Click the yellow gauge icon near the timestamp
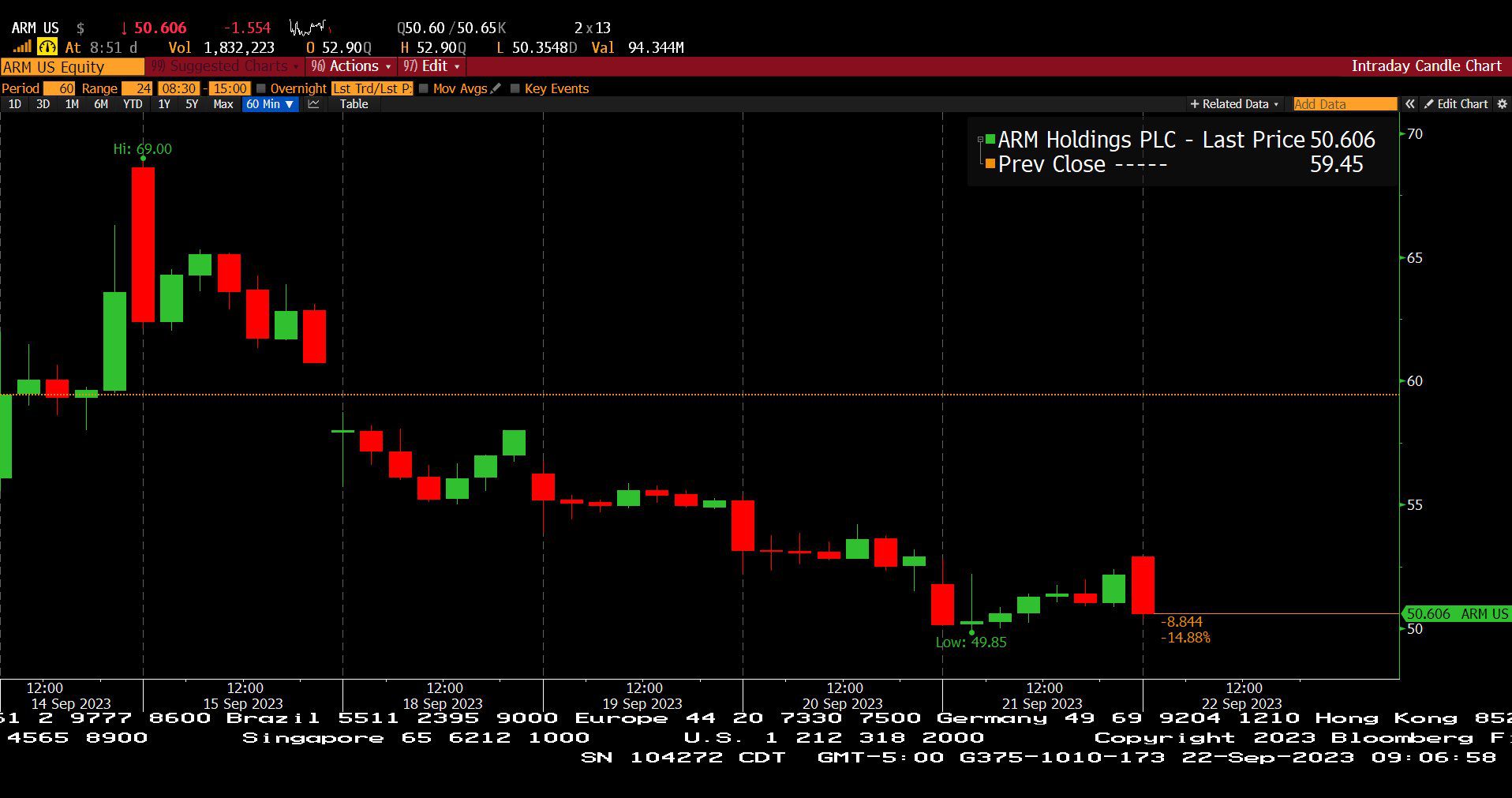Screen dimensions: 1512x798 coord(47,47)
